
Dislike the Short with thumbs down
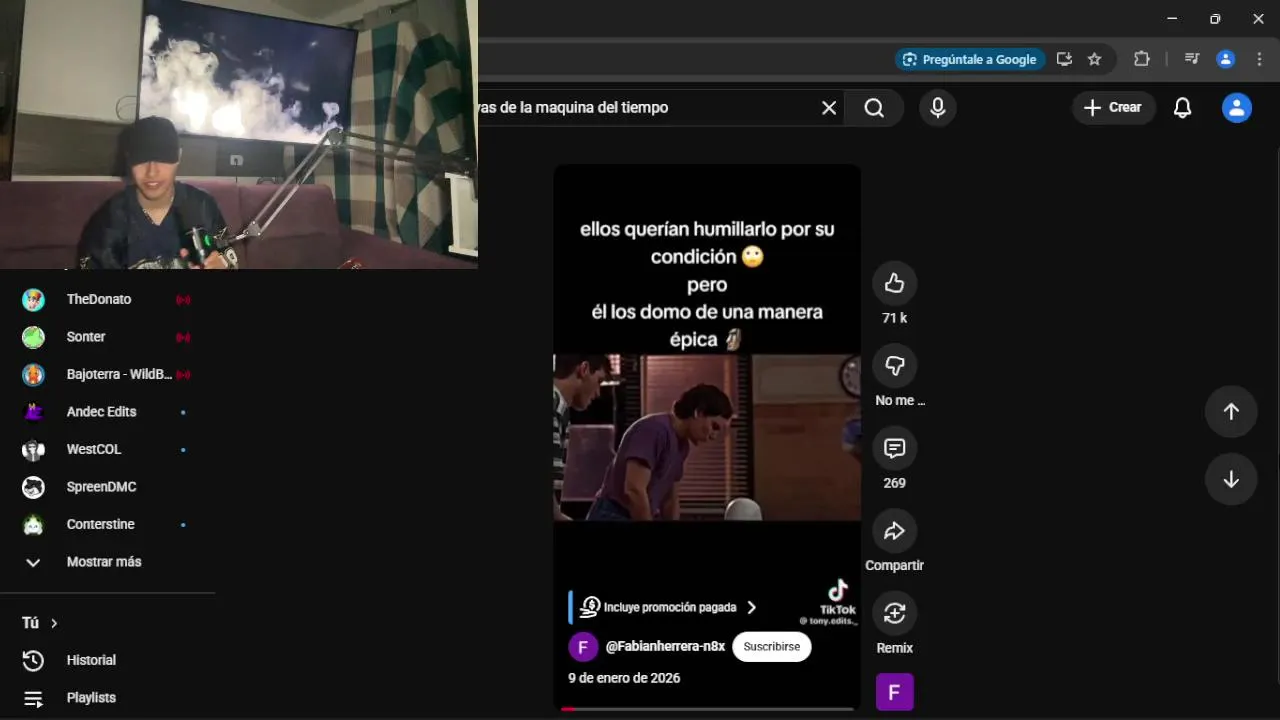click(x=894, y=366)
